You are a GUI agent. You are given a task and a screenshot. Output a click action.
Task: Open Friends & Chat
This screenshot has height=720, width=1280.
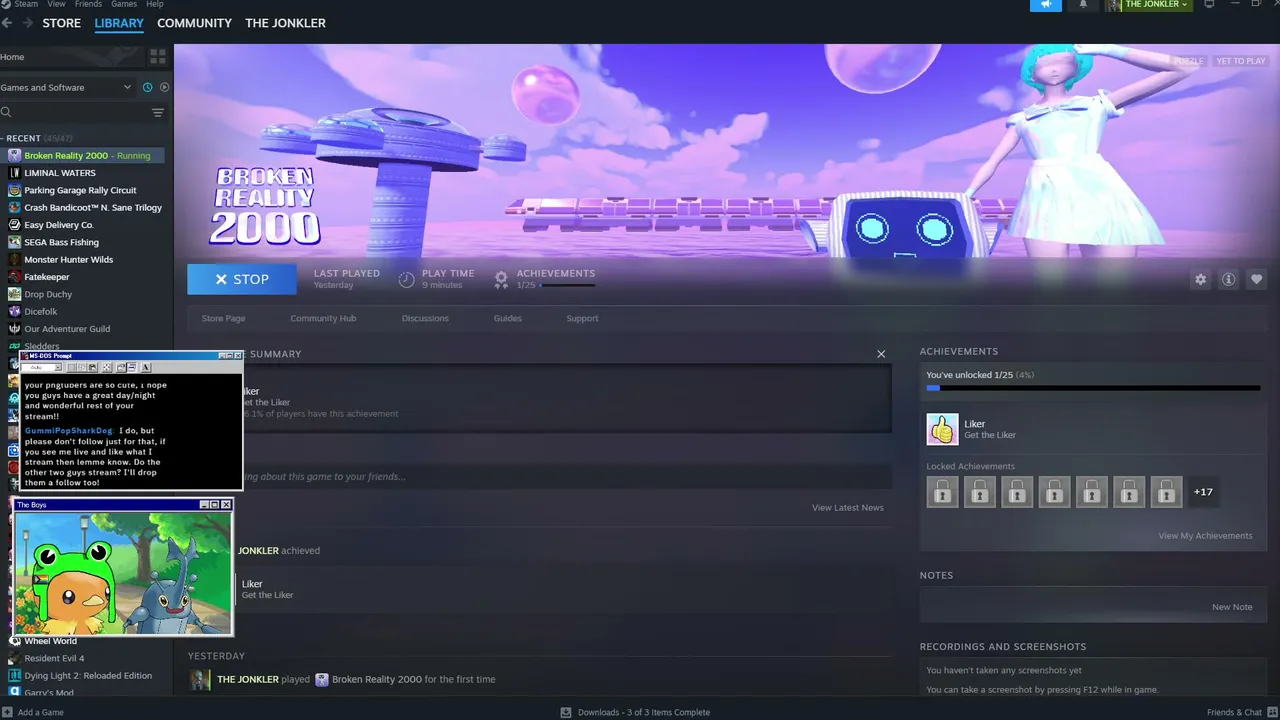[x=1240, y=712]
